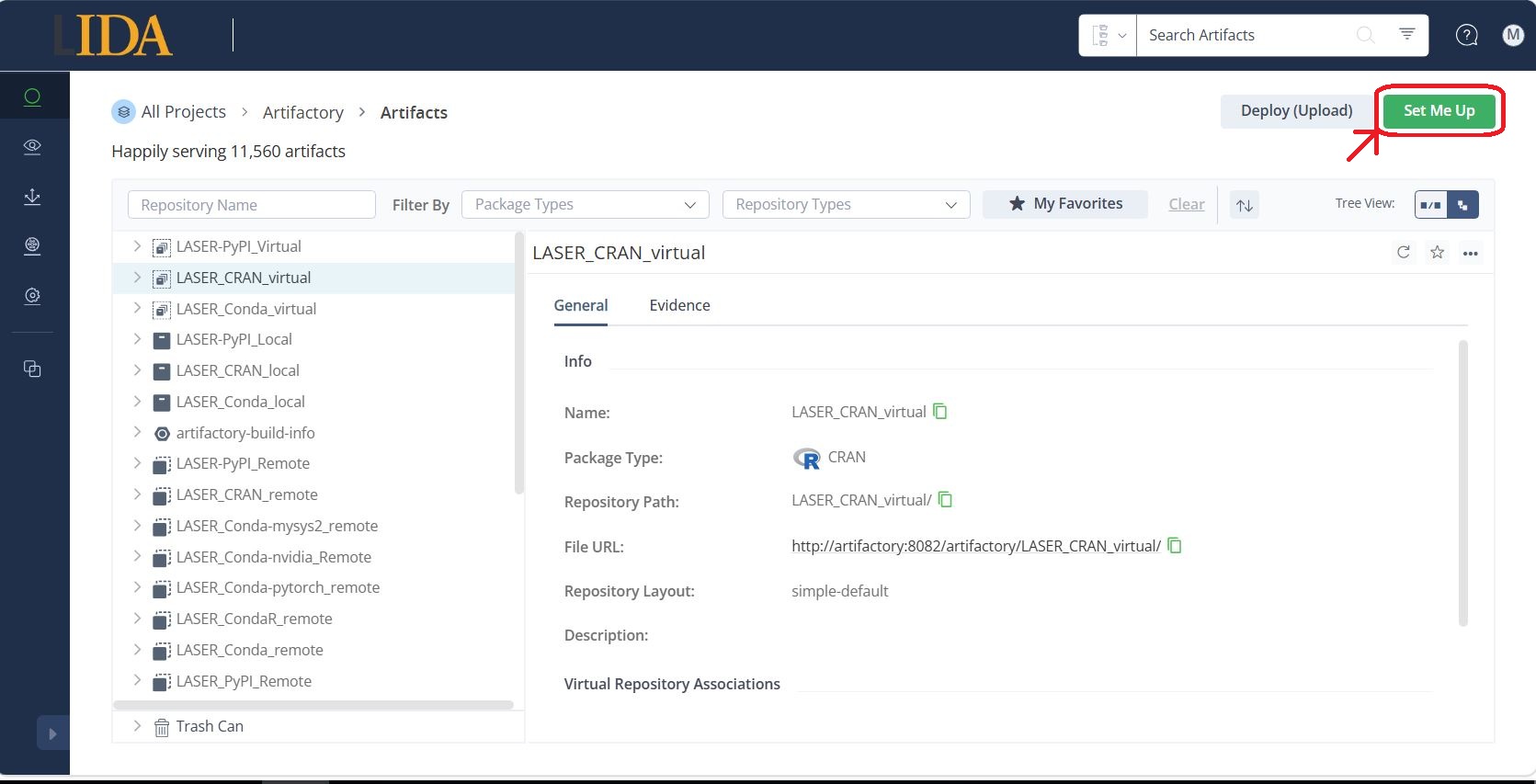
Task: Click the CRAN R package type icon
Action: coord(806,458)
